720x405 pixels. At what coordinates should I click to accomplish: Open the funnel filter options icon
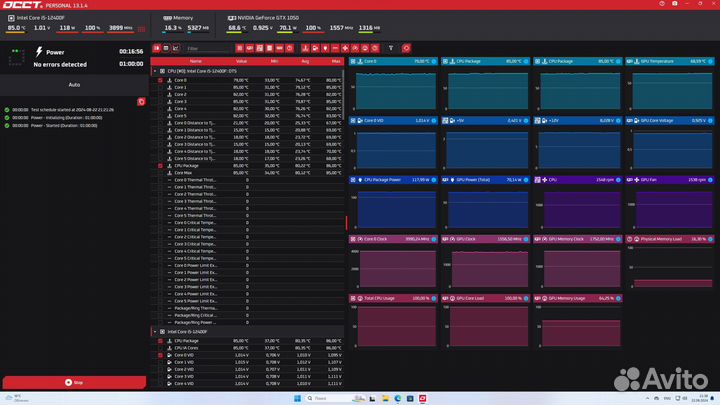pyautogui.click(x=391, y=48)
